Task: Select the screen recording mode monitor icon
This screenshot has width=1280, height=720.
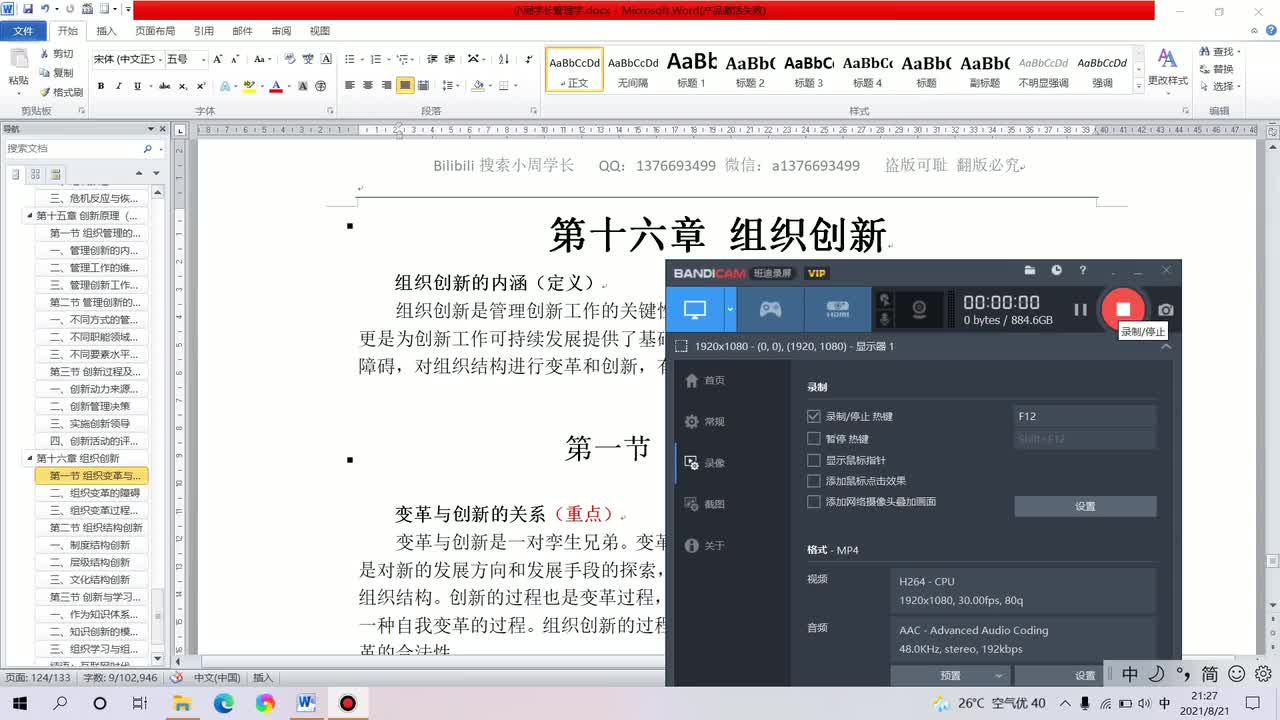Action: click(695, 309)
